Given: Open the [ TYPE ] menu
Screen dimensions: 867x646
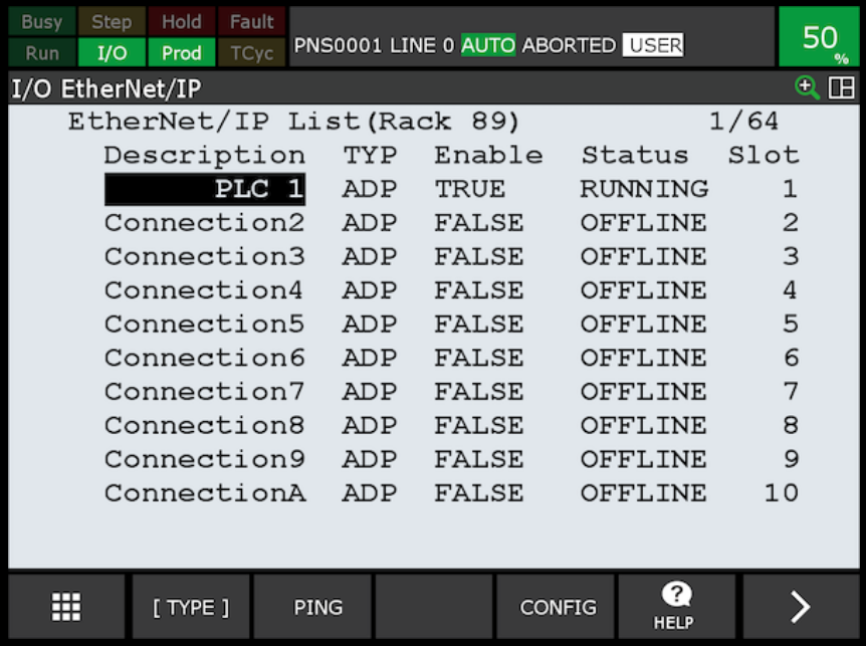Looking at the screenshot, I should (191, 607).
